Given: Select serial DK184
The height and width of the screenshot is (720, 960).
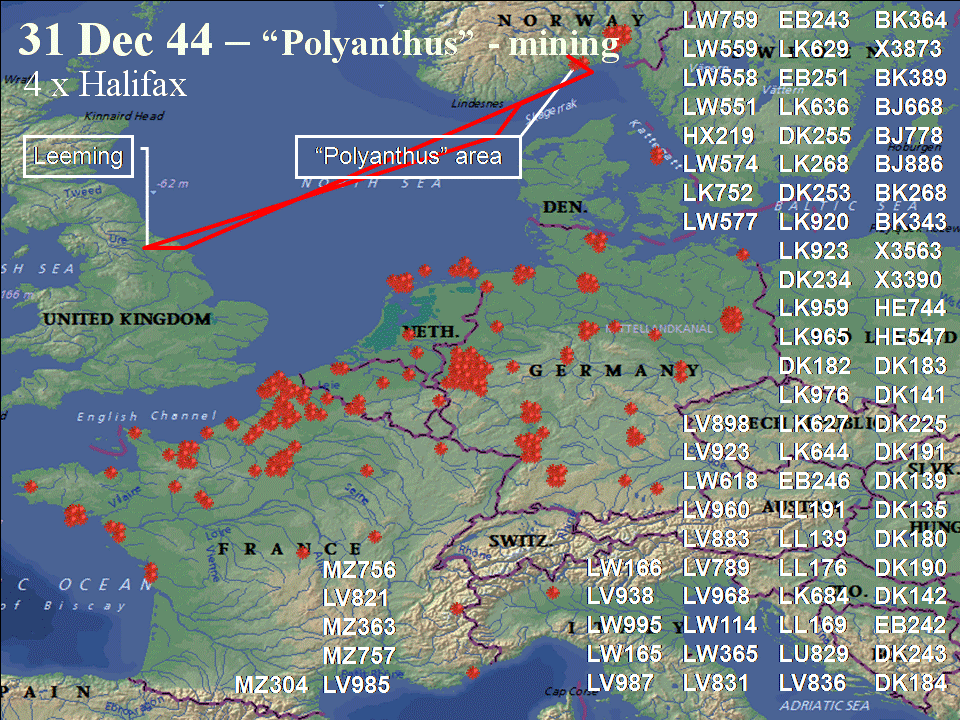Looking at the screenshot, I should [910, 683].
